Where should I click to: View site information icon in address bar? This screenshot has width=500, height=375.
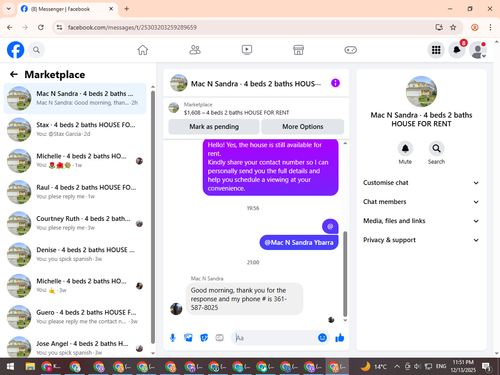coord(59,27)
